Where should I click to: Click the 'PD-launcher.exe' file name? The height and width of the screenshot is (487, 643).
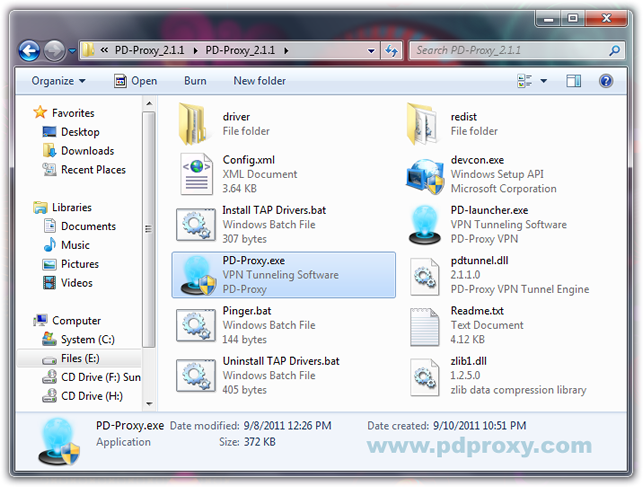tap(489, 210)
